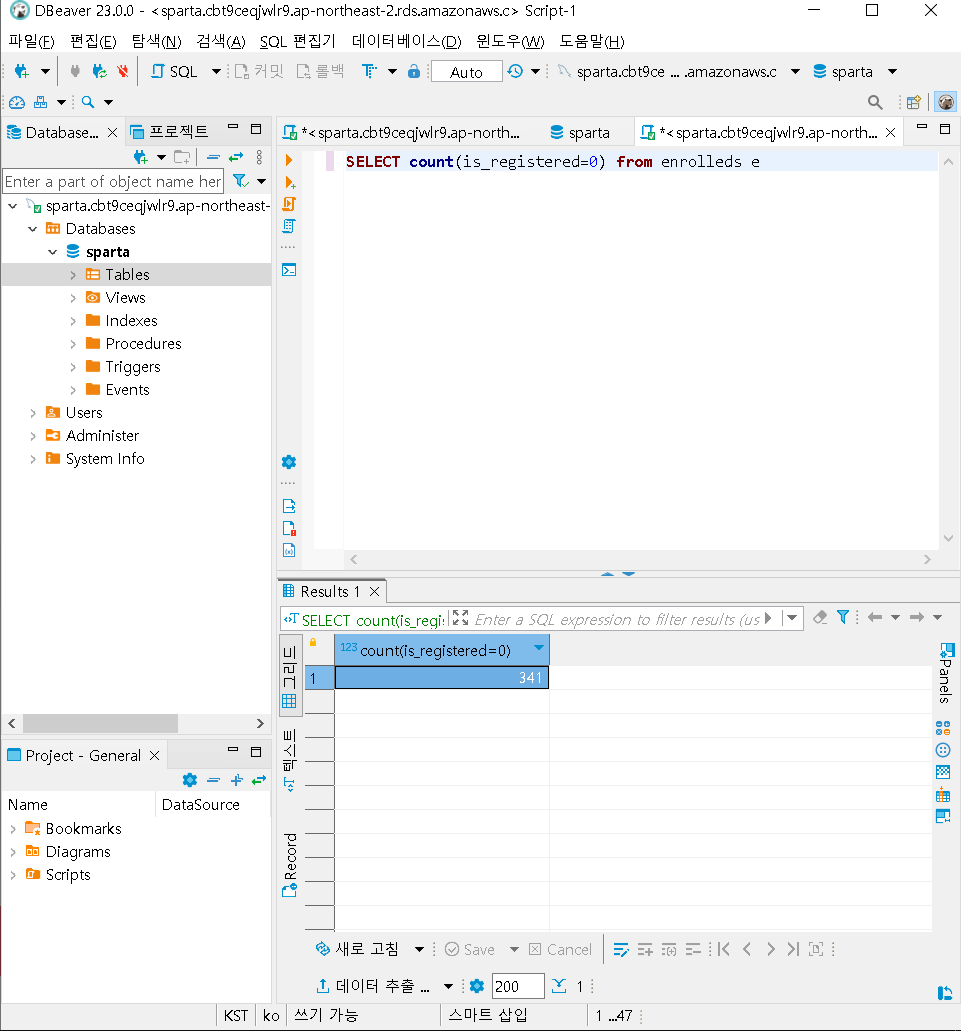Viewport: 961px width, 1031px height.
Task: Open navigator filter settings funnel icon
Action: [241, 181]
